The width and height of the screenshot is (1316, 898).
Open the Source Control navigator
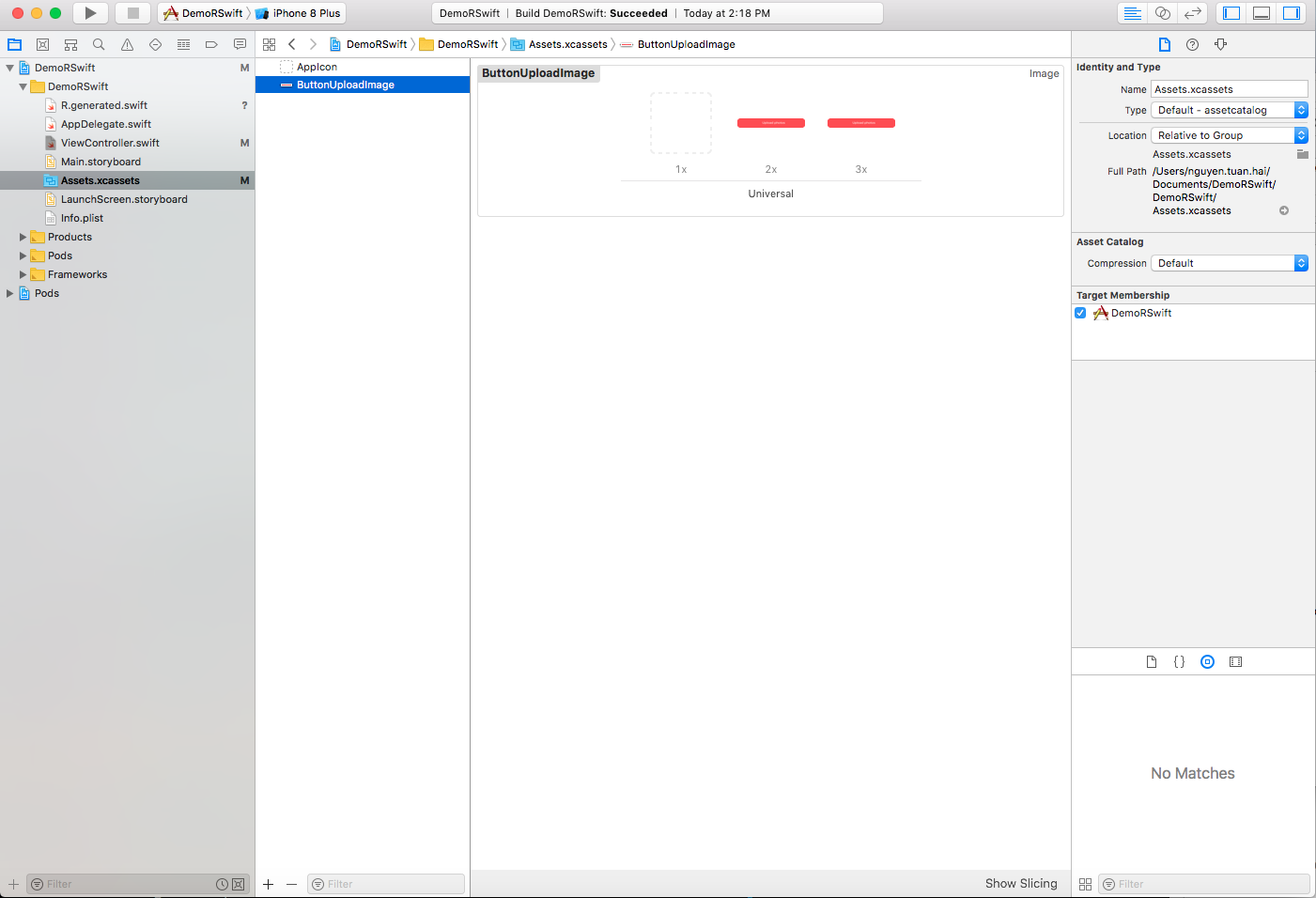pyautogui.click(x=42, y=44)
